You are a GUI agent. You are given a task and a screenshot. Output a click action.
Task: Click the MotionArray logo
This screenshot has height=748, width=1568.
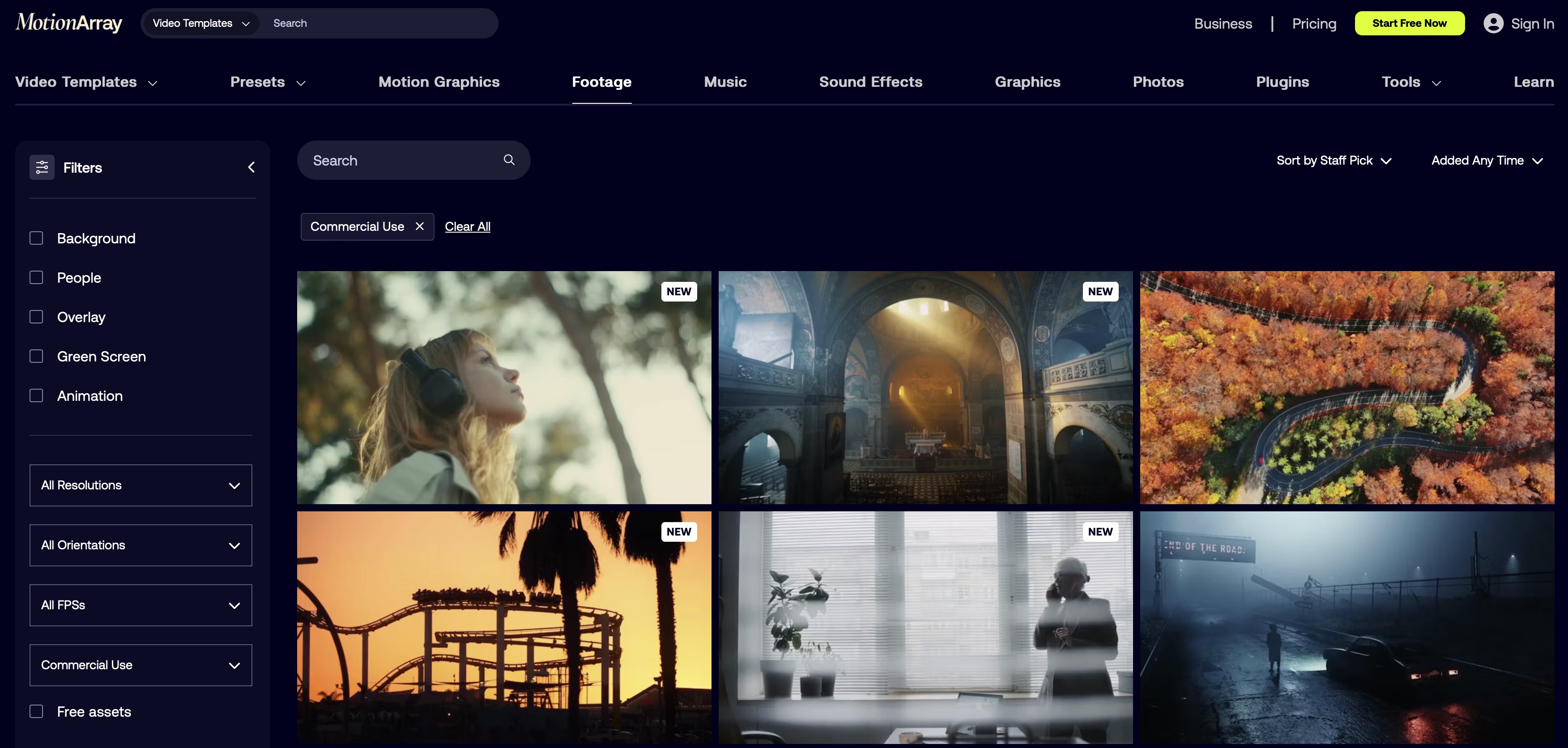[69, 23]
